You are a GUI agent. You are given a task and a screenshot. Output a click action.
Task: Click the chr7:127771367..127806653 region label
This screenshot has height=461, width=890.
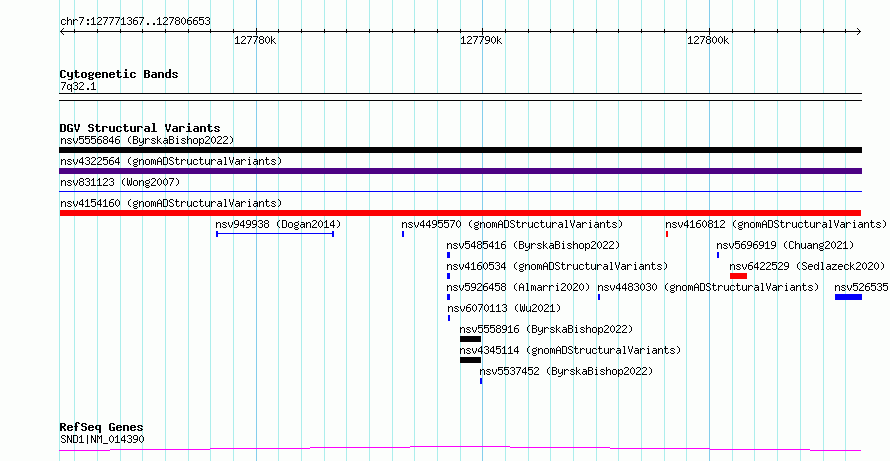coord(135,22)
